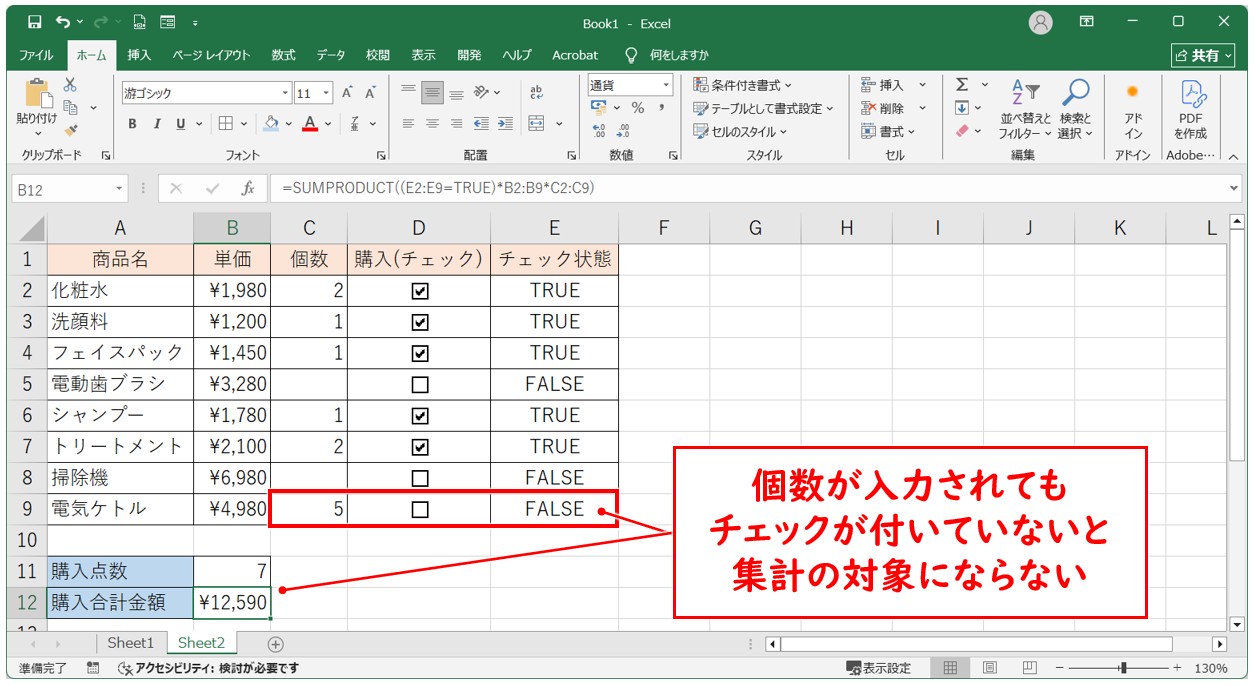The width and height of the screenshot is (1255, 686).
Task: Apply italic formatting
Action: pos(157,123)
